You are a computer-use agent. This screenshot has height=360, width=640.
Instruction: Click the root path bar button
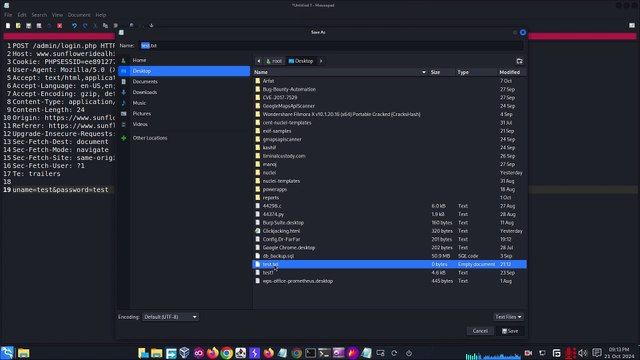click(x=274, y=61)
